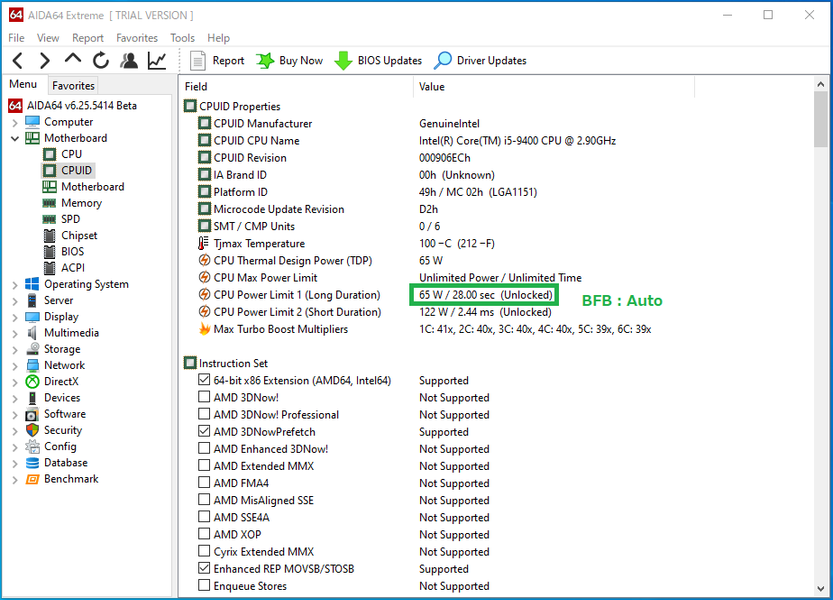Select the Operating System Windows icon

tap(32, 284)
